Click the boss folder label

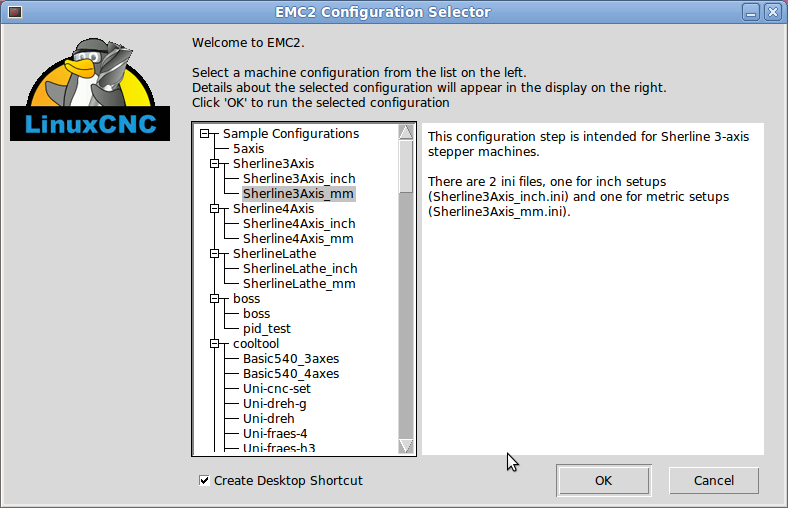click(246, 298)
